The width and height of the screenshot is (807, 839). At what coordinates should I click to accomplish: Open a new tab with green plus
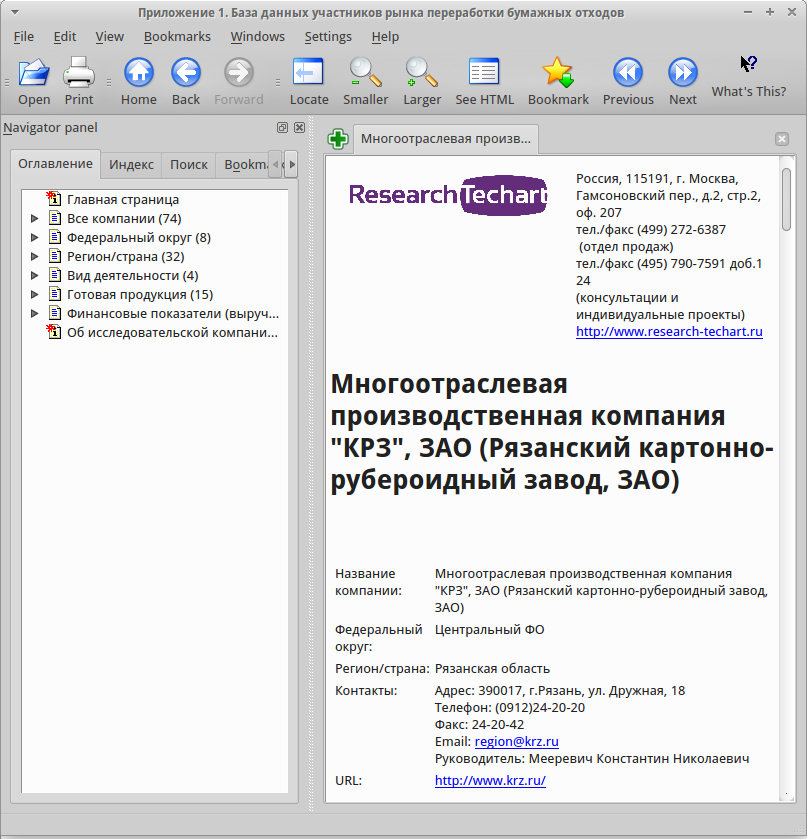tap(338, 139)
